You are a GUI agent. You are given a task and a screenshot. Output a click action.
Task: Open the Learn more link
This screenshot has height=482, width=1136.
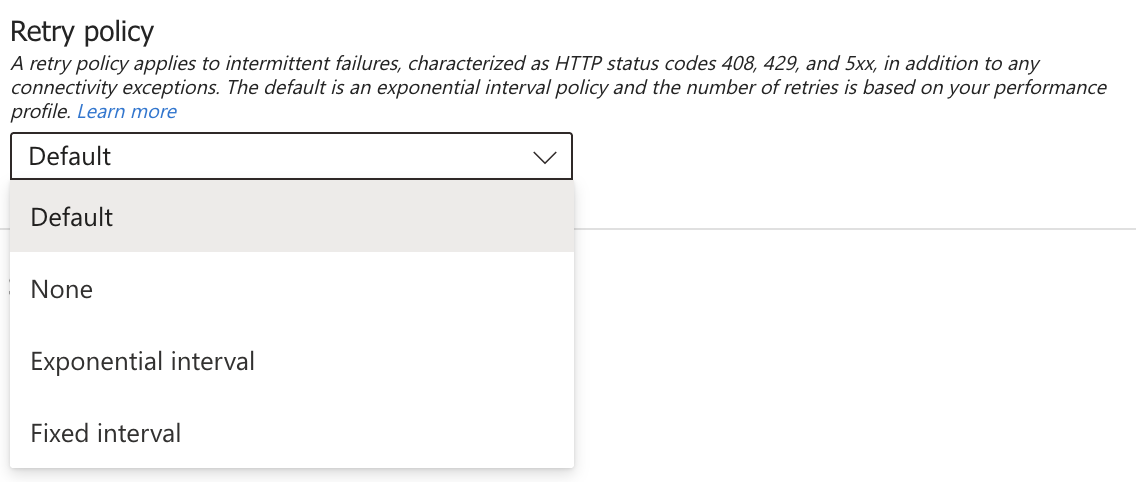coord(127,111)
